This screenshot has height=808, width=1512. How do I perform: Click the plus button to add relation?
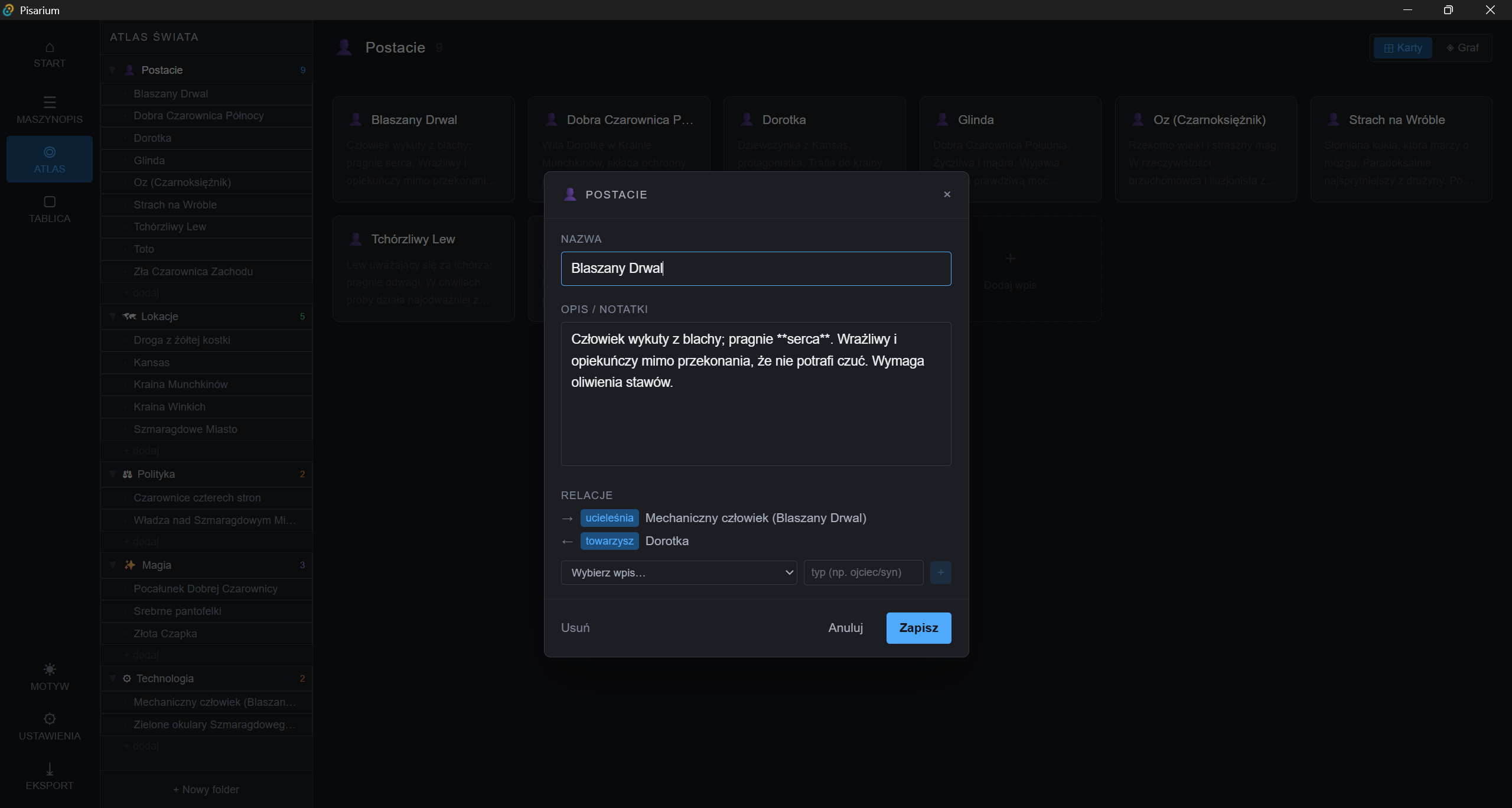pyautogui.click(x=940, y=572)
